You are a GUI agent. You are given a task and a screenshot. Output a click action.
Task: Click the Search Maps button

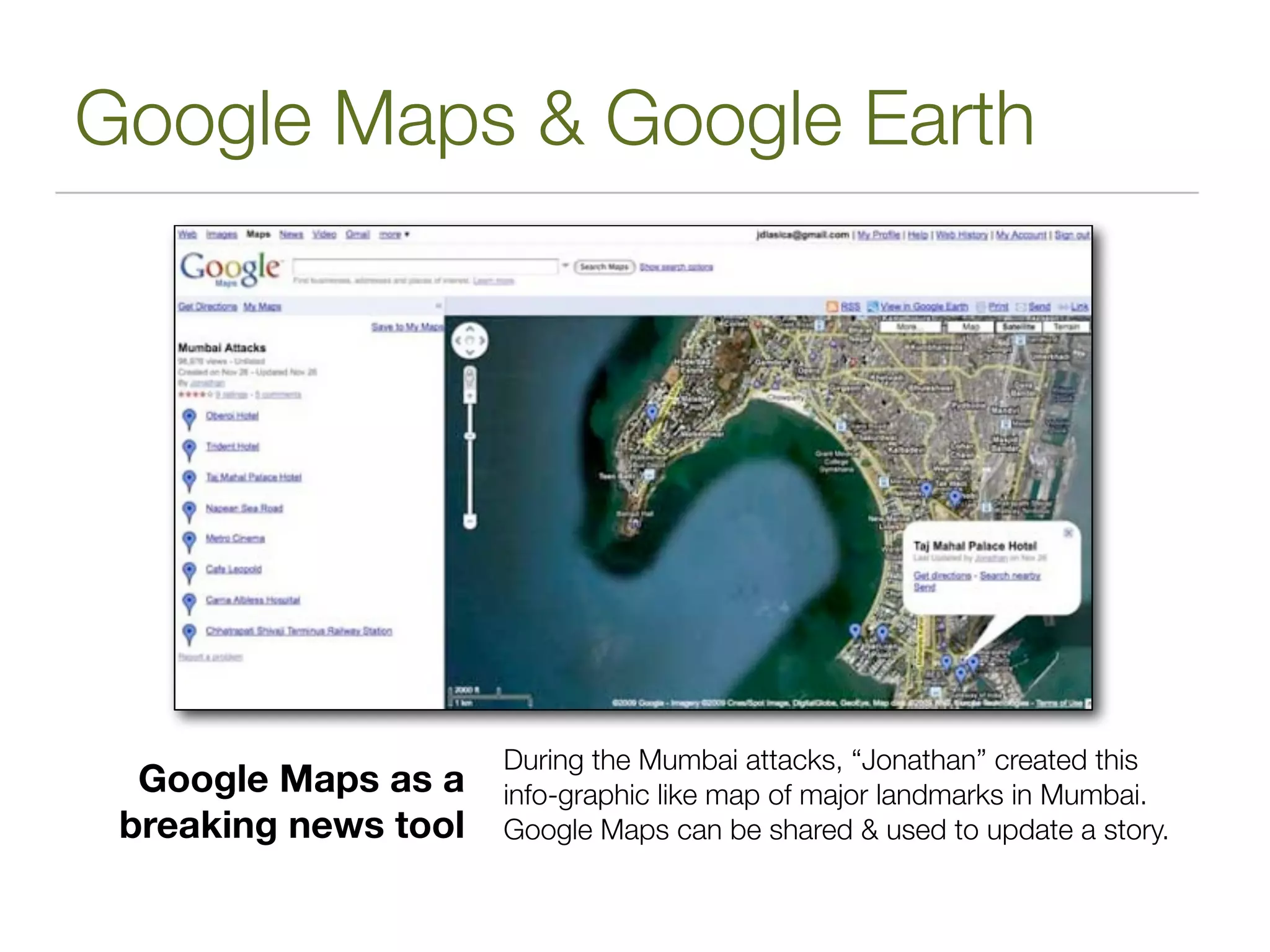(x=605, y=267)
